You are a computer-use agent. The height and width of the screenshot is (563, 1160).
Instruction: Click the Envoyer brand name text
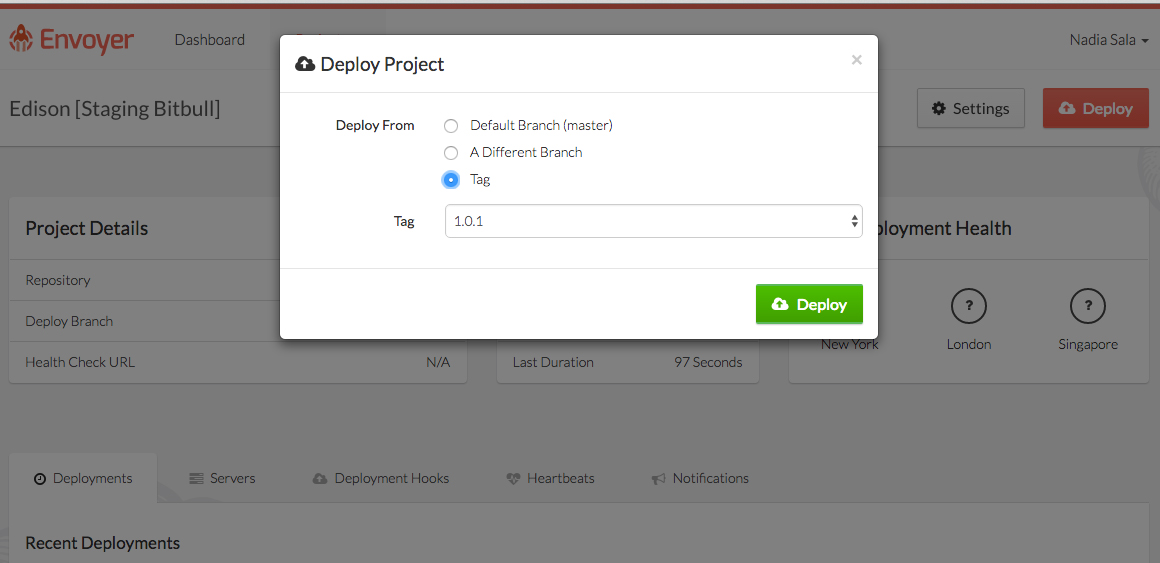click(87, 39)
